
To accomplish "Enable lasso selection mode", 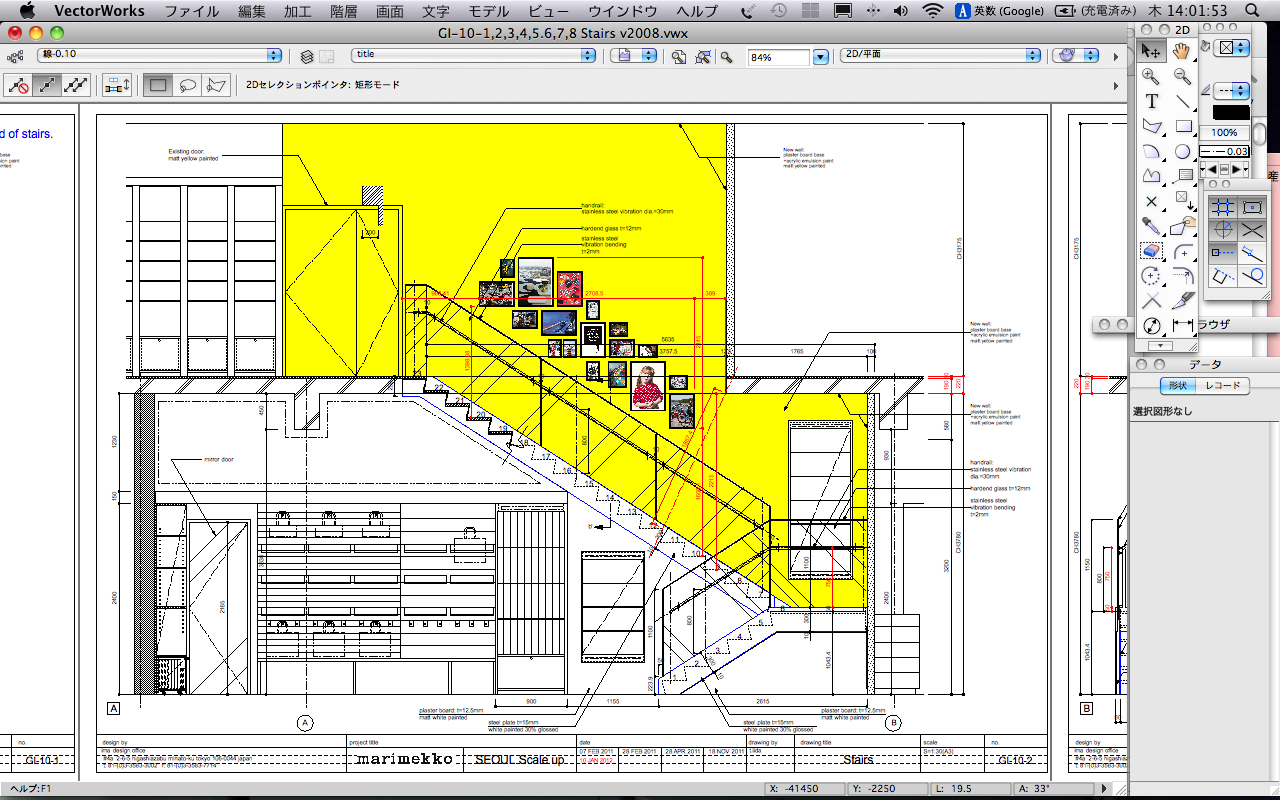I will pos(187,86).
